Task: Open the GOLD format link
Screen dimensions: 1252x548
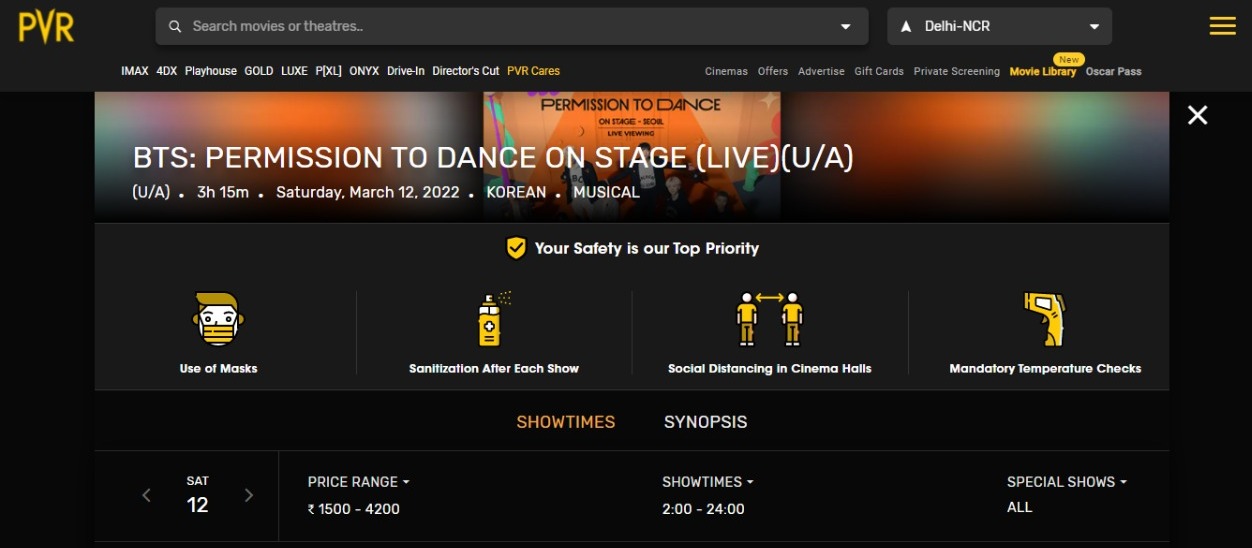Action: pos(258,71)
